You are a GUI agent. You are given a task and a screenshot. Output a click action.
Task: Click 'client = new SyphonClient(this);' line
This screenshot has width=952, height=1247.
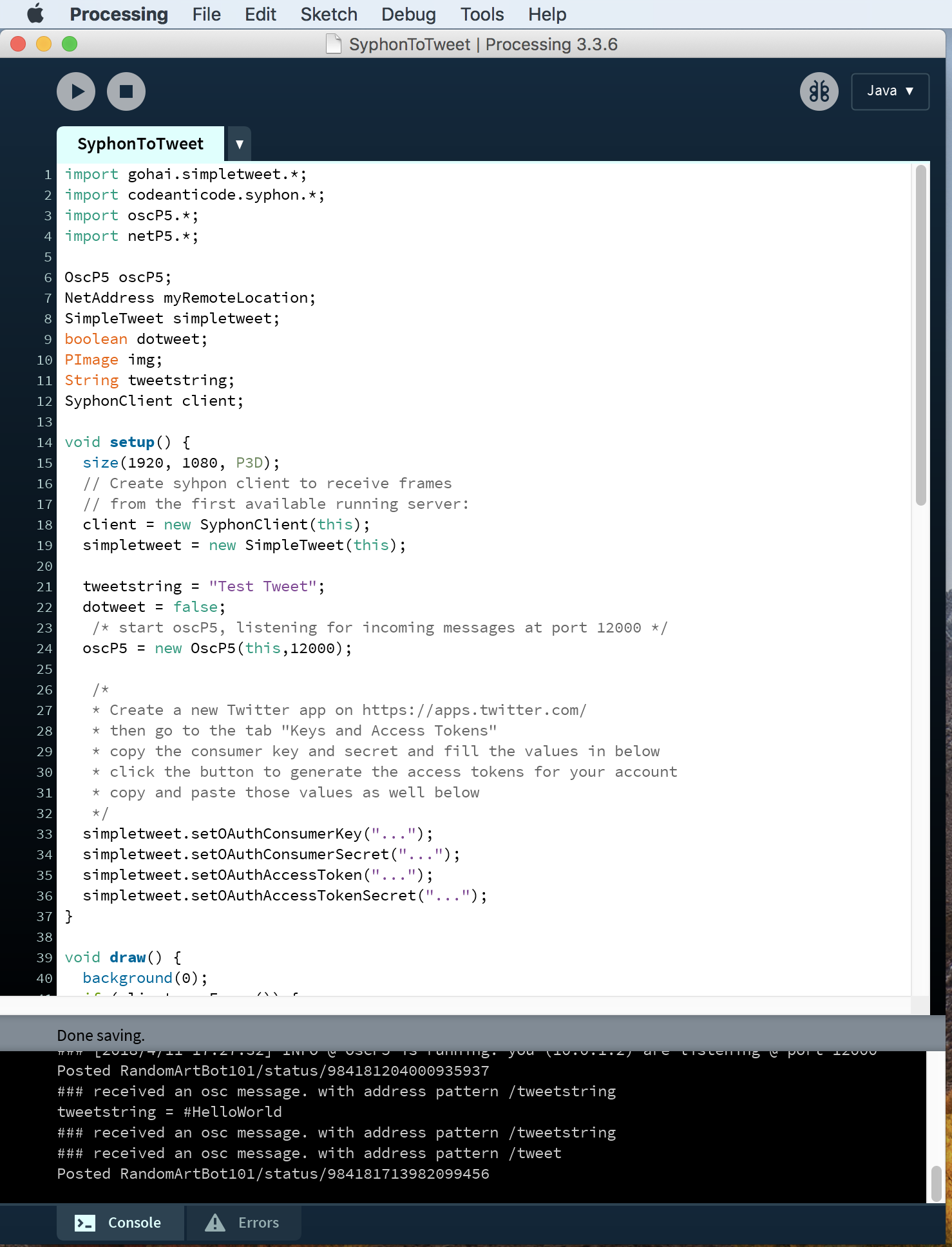tap(226, 525)
